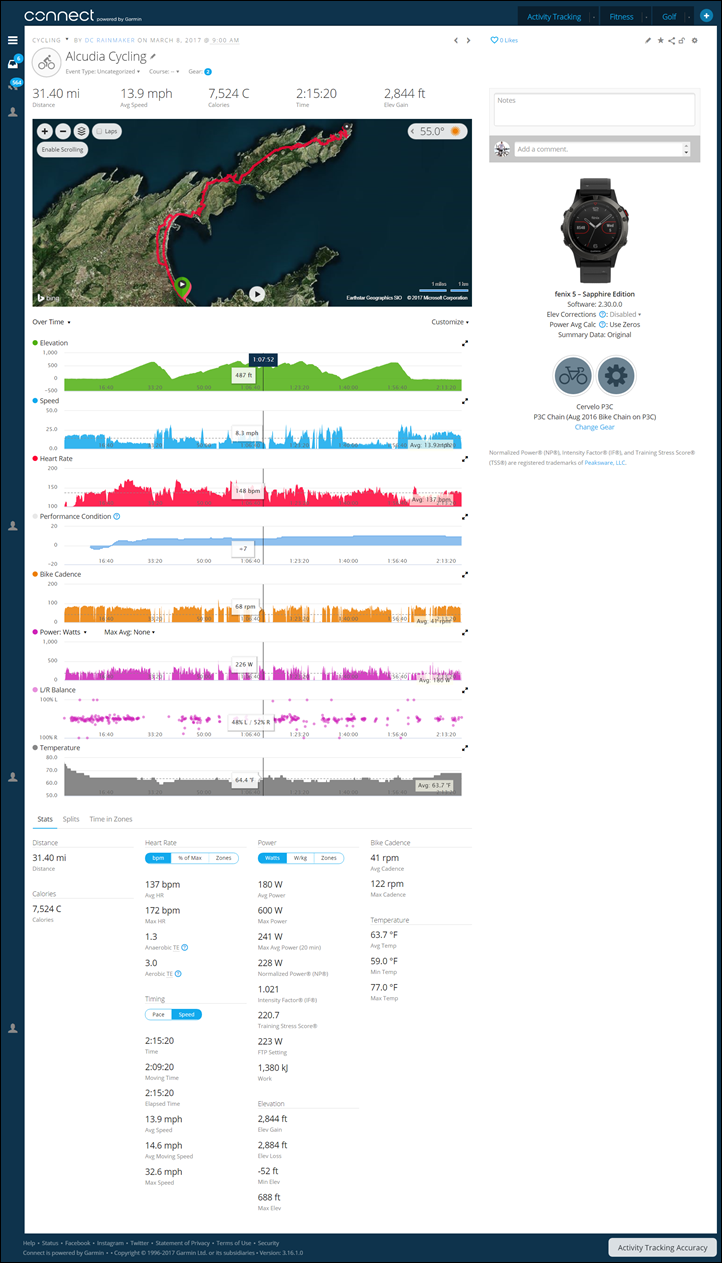722x1263 pixels.
Task: Play the route animation on the map
Action: click(257, 294)
